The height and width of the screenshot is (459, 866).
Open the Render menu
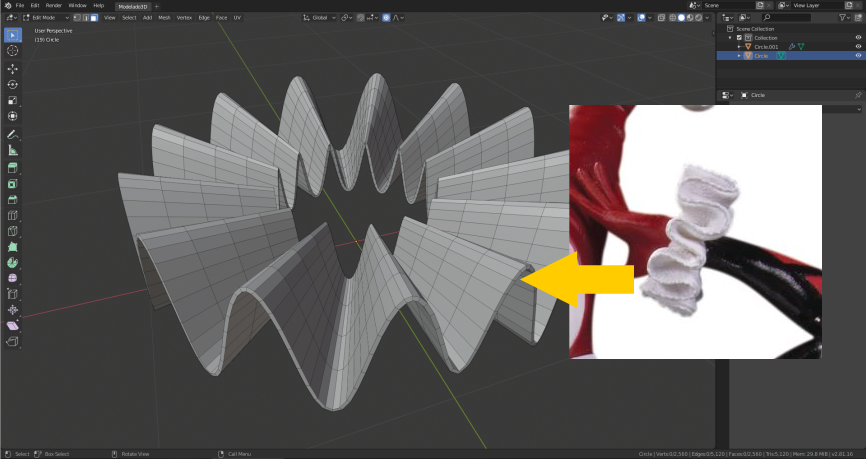54,6
